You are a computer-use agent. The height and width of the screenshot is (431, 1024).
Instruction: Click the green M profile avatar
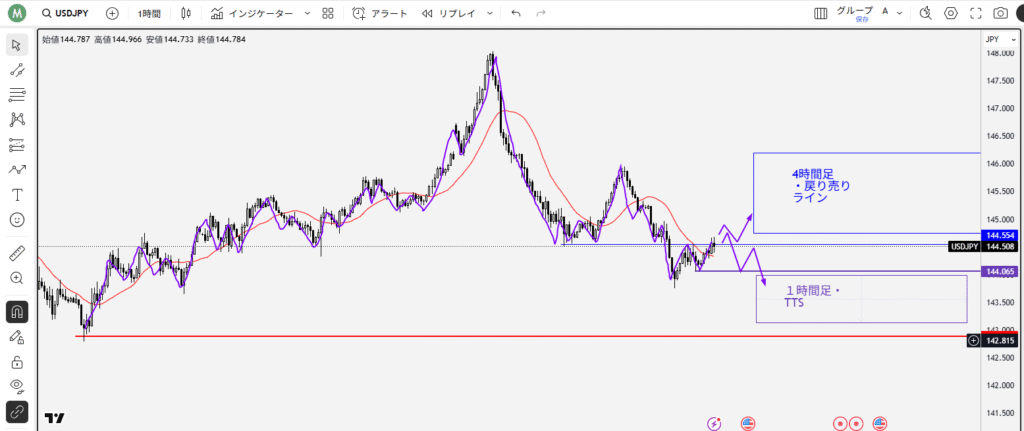coord(17,13)
